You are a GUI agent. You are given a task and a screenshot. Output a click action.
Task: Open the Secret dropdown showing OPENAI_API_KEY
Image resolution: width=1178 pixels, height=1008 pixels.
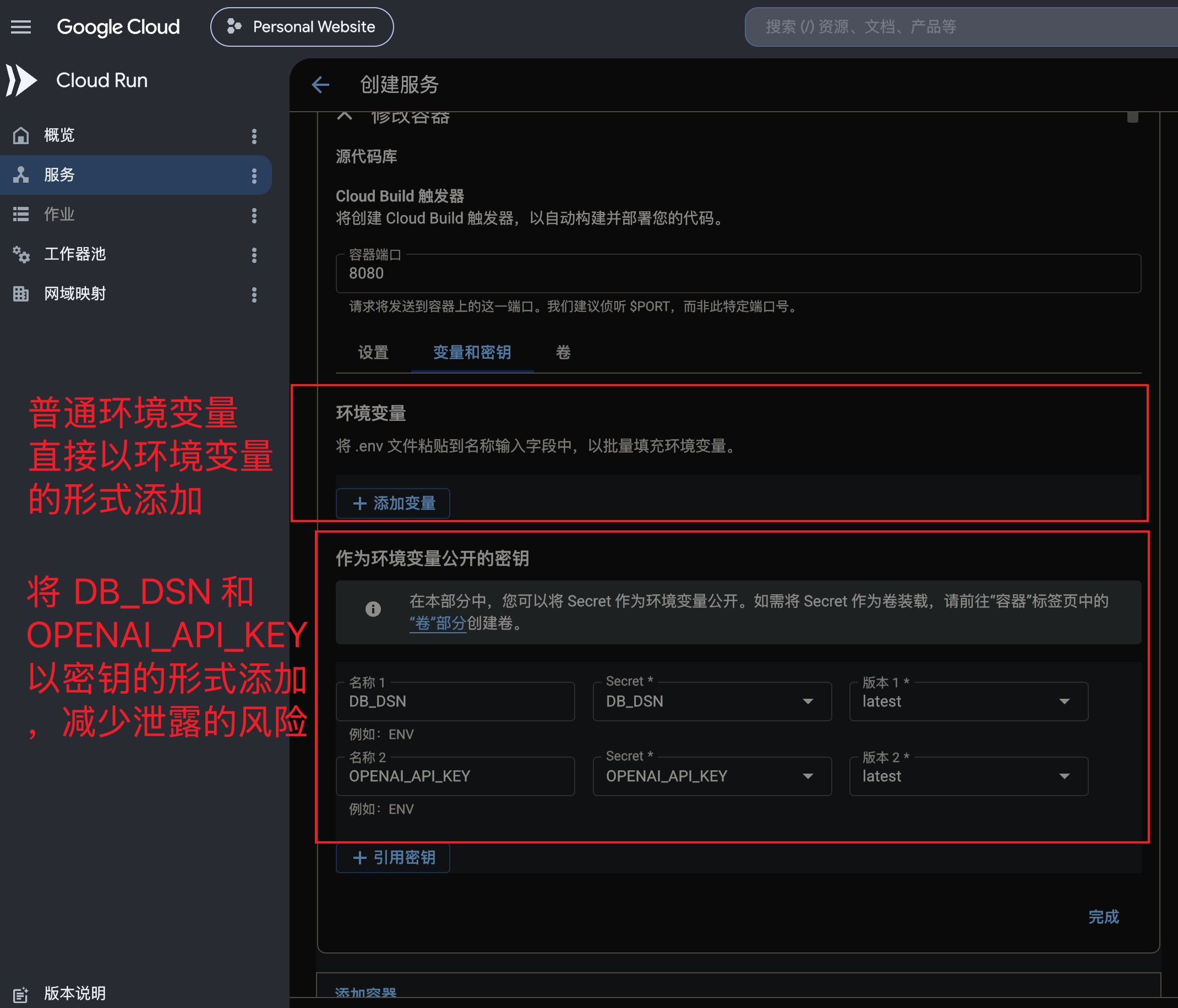[712, 776]
